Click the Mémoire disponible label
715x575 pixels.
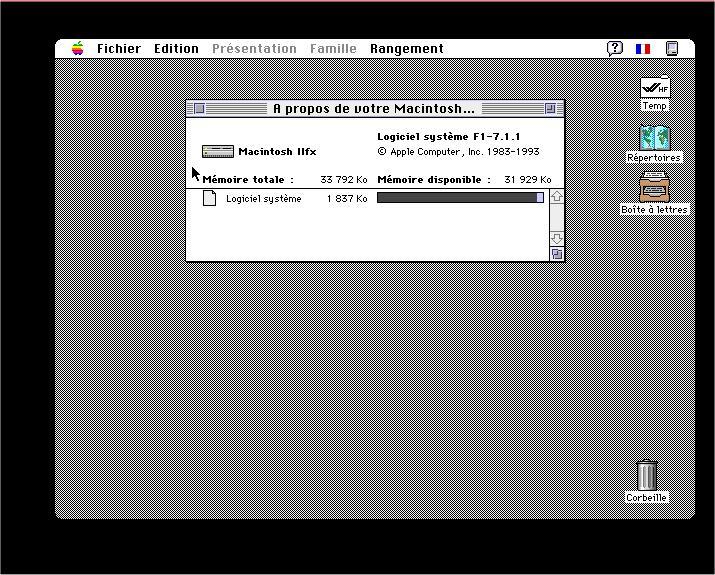click(434, 180)
